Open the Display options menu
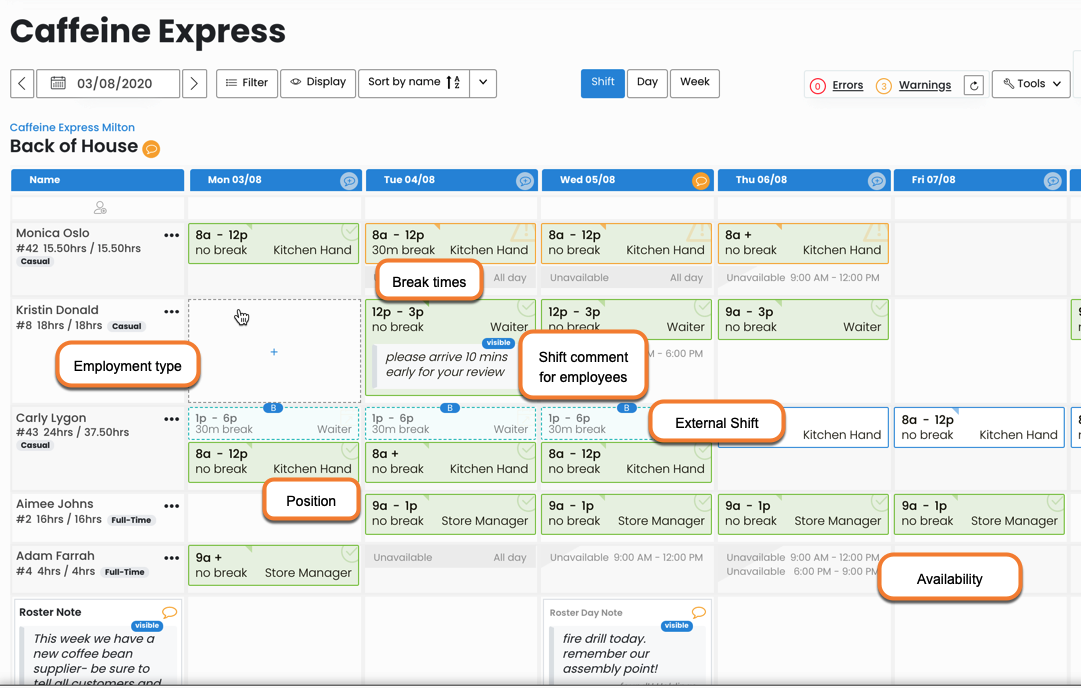Image resolution: width=1081 pixels, height=688 pixels. (x=318, y=83)
